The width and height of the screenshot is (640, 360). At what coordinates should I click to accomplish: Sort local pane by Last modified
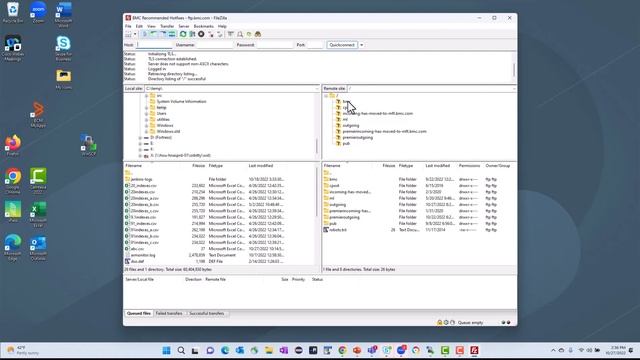(x=261, y=166)
